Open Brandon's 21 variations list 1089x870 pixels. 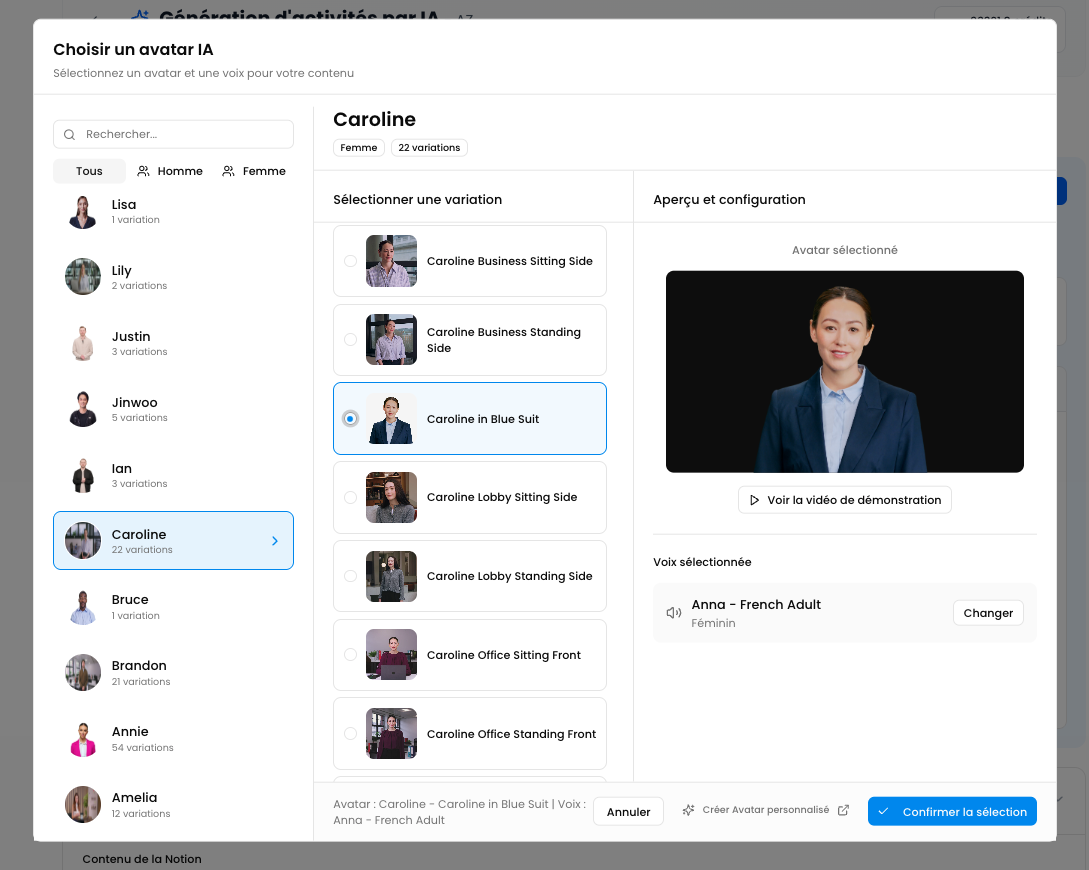173,673
